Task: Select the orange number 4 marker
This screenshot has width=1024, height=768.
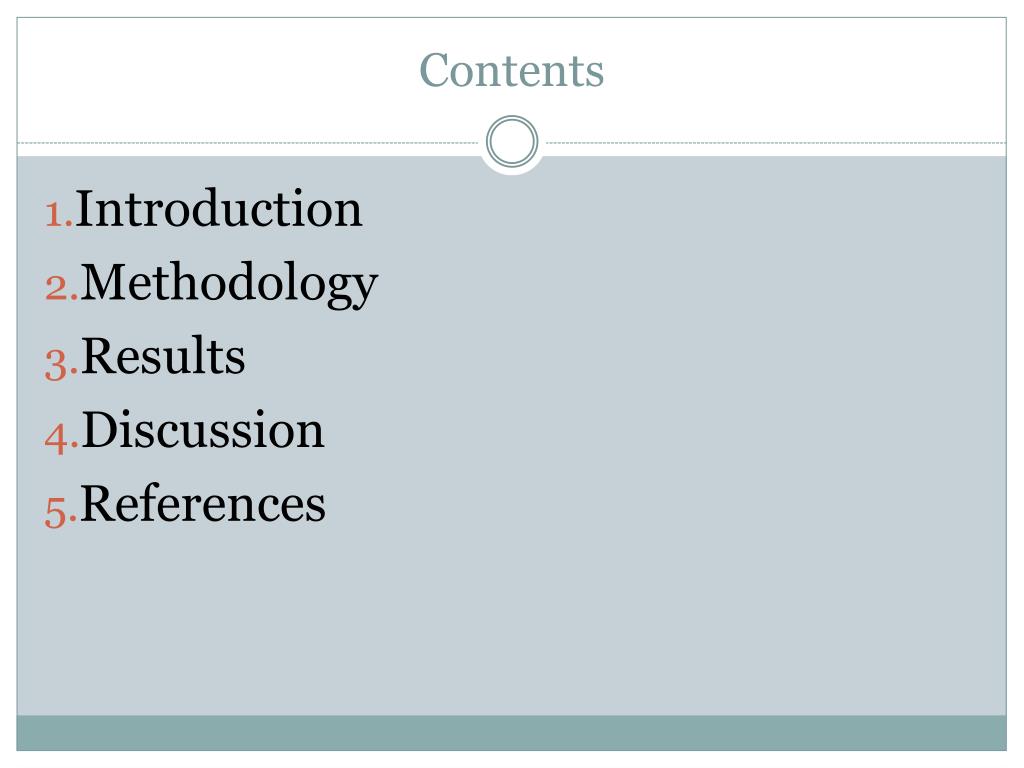Action: pos(61,438)
